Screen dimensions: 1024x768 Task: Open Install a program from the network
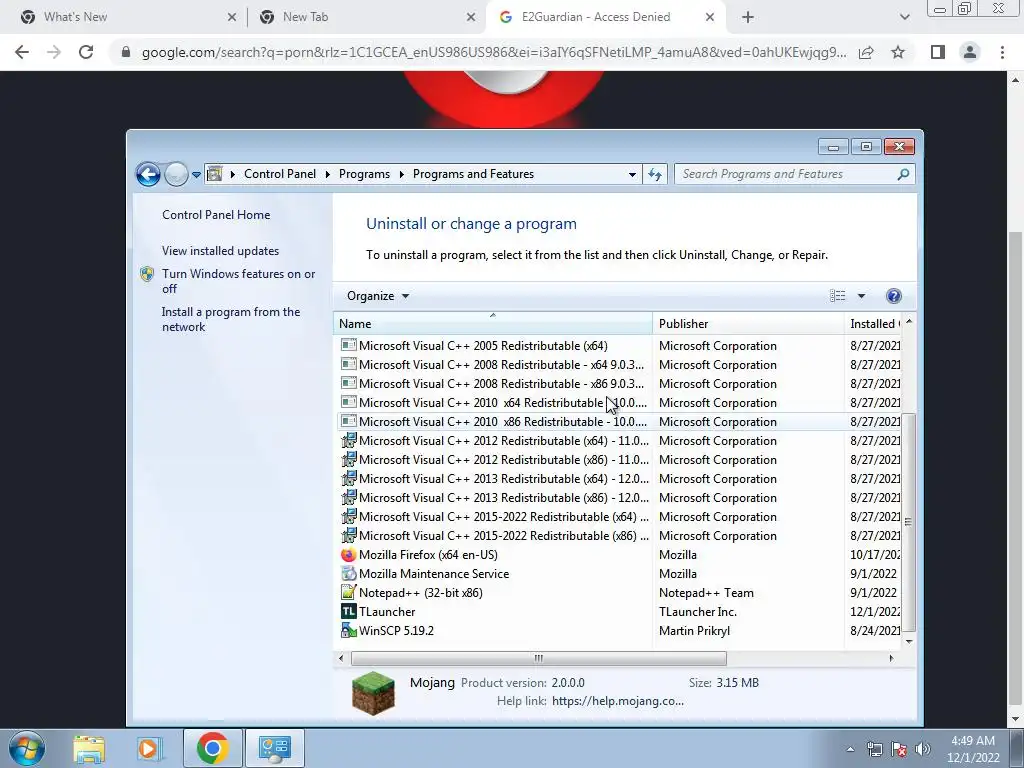pos(231,319)
